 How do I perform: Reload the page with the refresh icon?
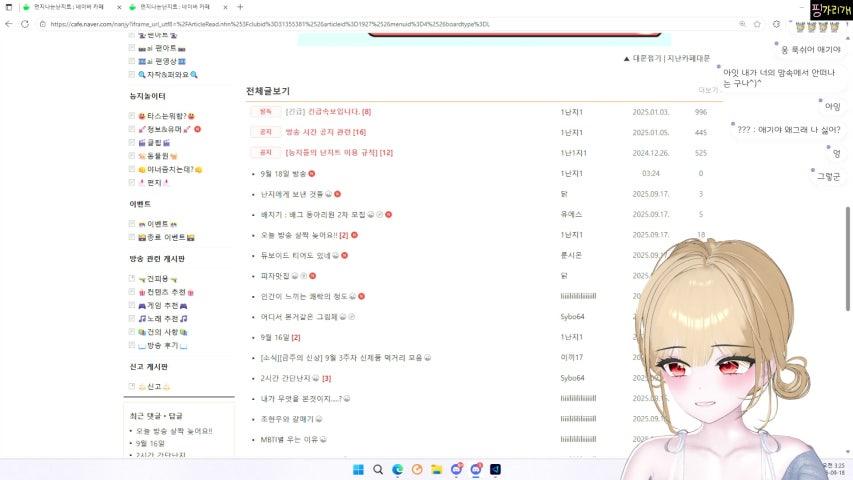pos(25,24)
